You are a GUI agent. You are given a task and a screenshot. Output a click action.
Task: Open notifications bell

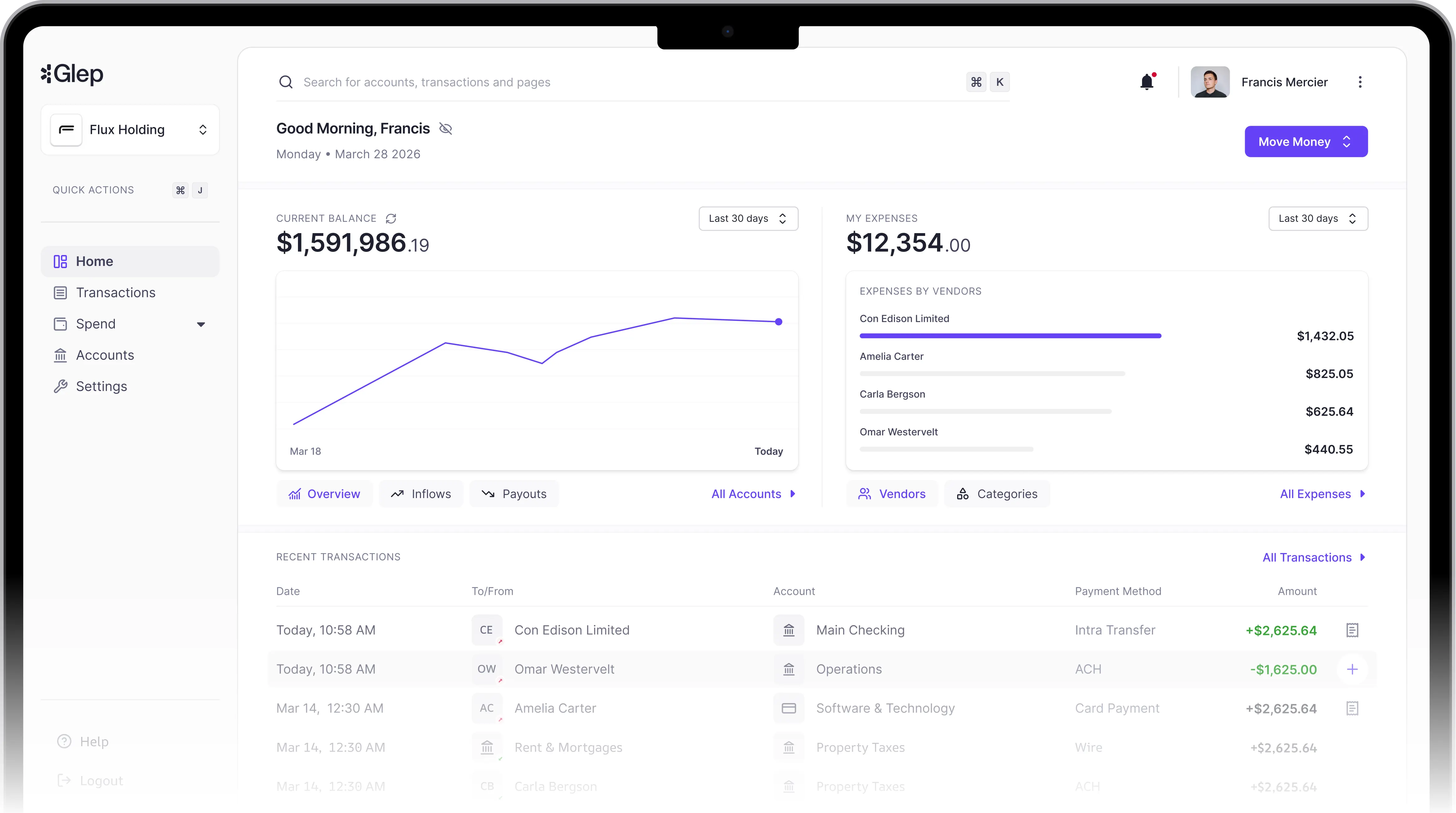click(x=1147, y=82)
